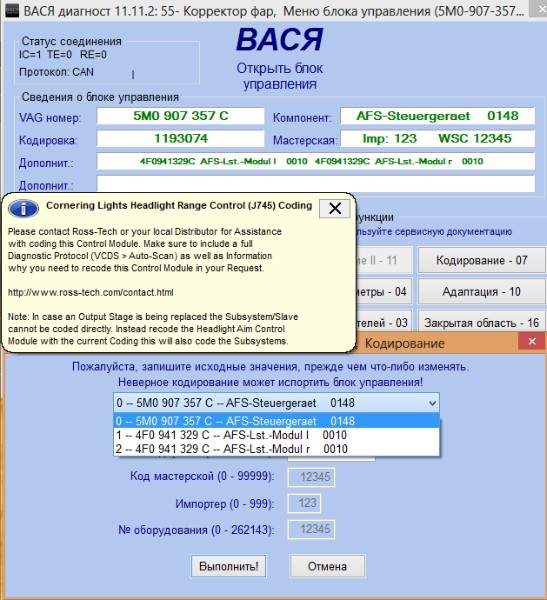
Task: Click the '№ оборудования (0 - 262143):' label
Action: tap(196, 530)
